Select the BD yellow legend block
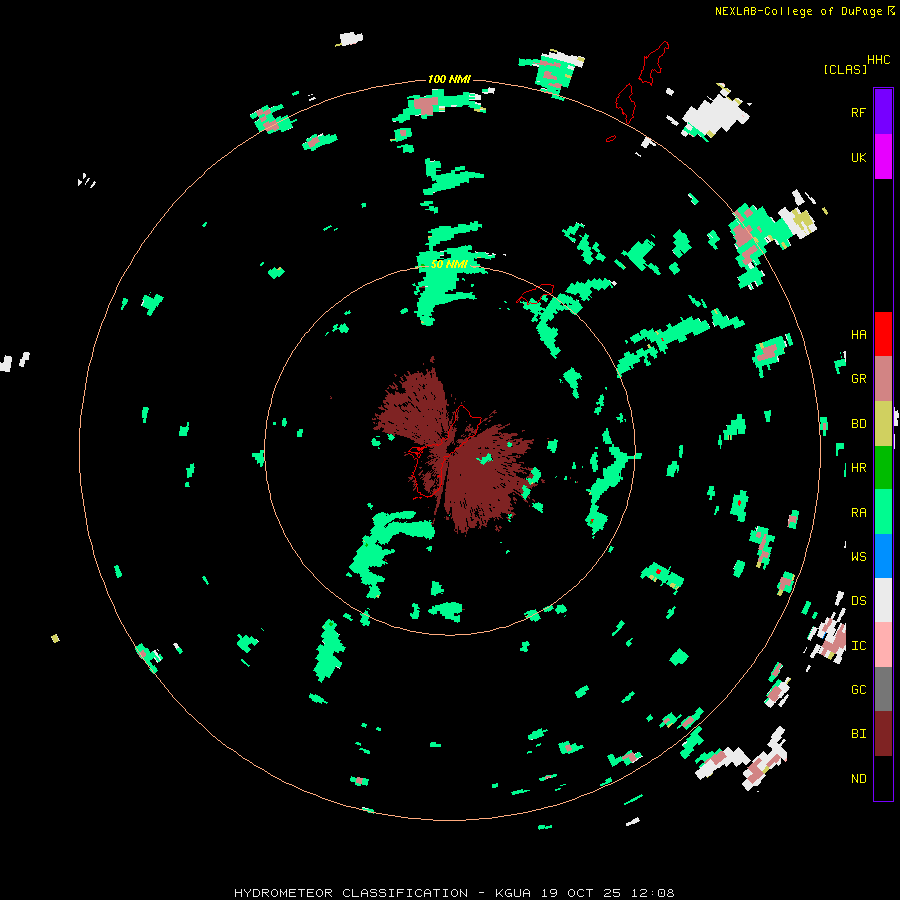The width and height of the screenshot is (900, 900). tap(883, 424)
